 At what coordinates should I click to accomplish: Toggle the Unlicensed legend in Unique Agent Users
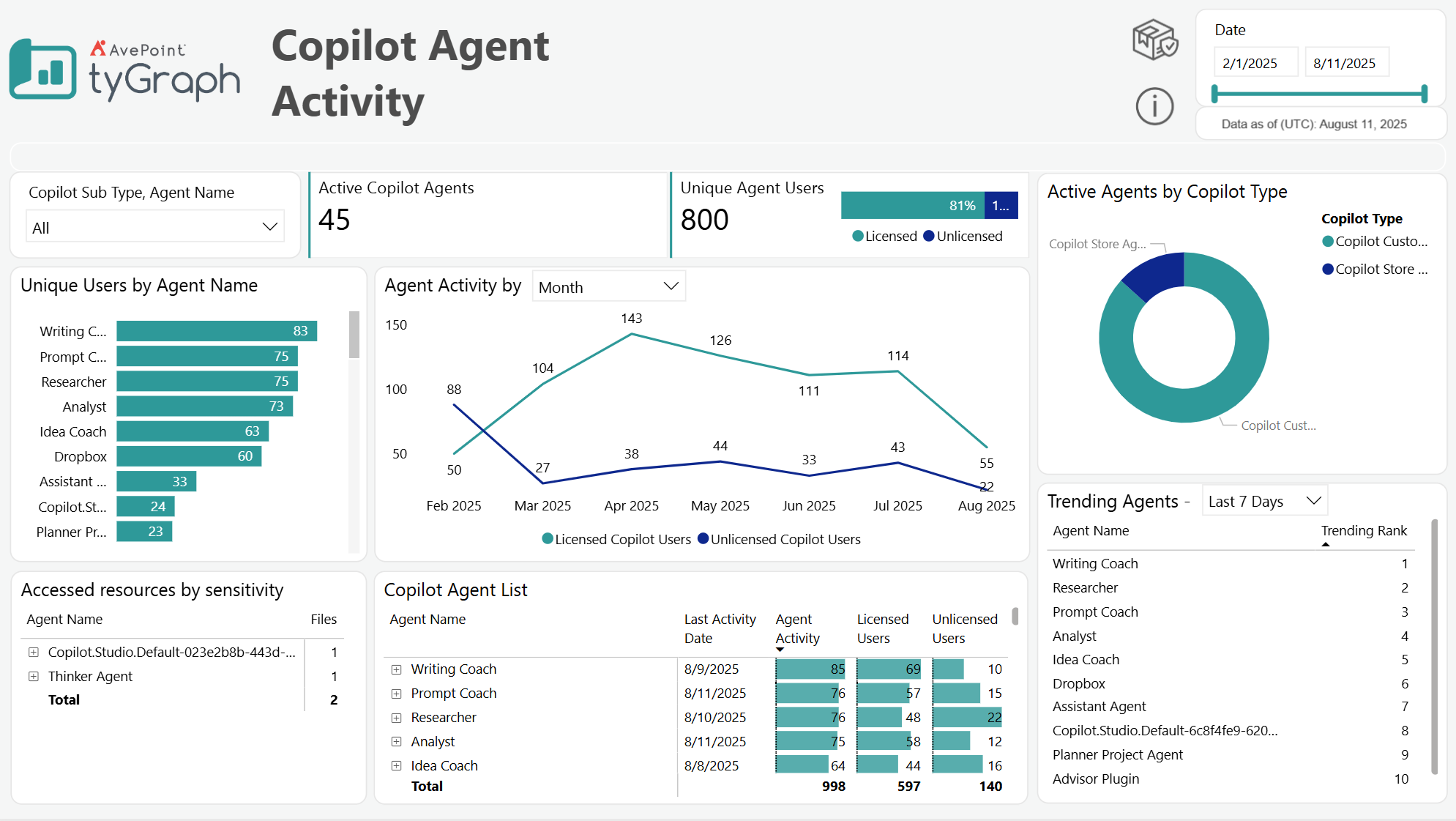pos(963,236)
